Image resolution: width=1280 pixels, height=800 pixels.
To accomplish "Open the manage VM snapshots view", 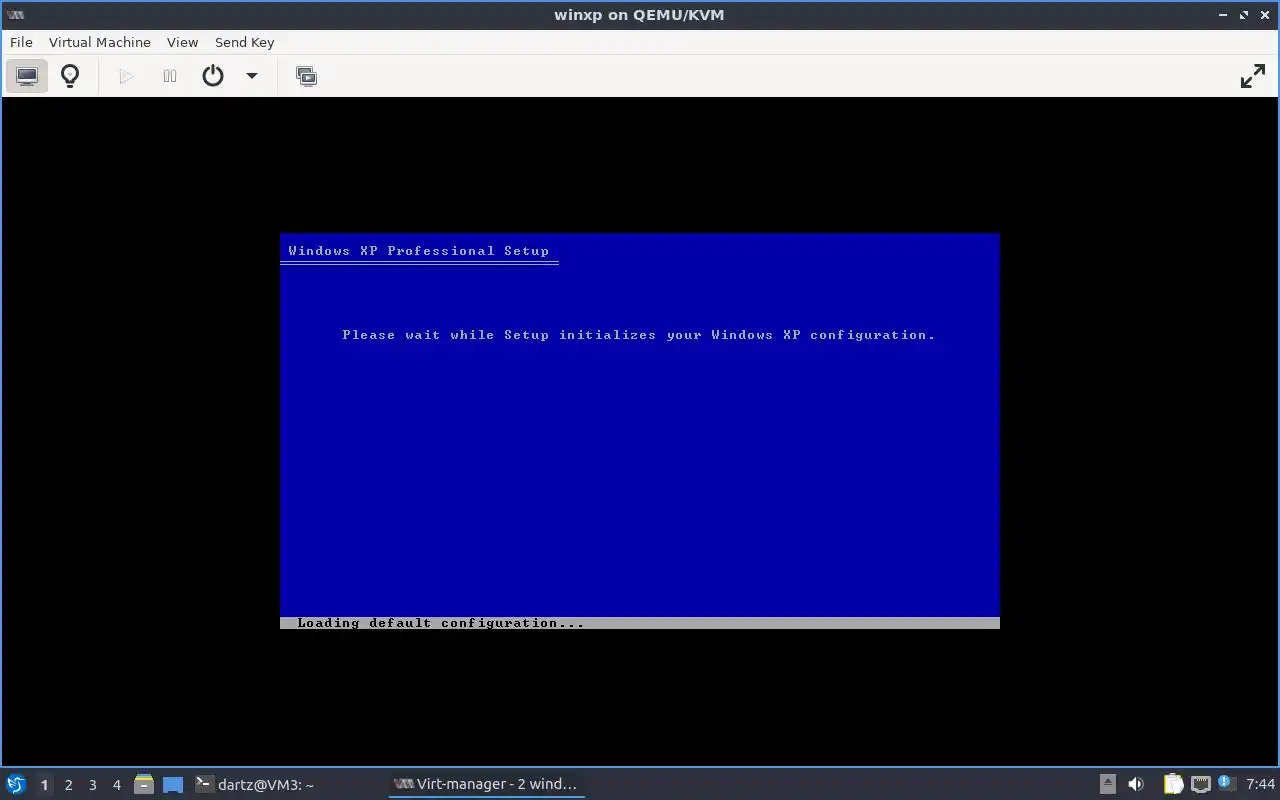I will (x=307, y=76).
